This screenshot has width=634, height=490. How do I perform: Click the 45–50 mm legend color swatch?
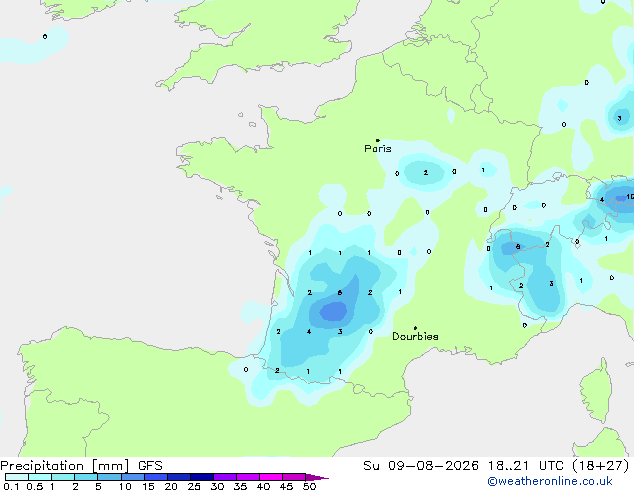point(294,477)
